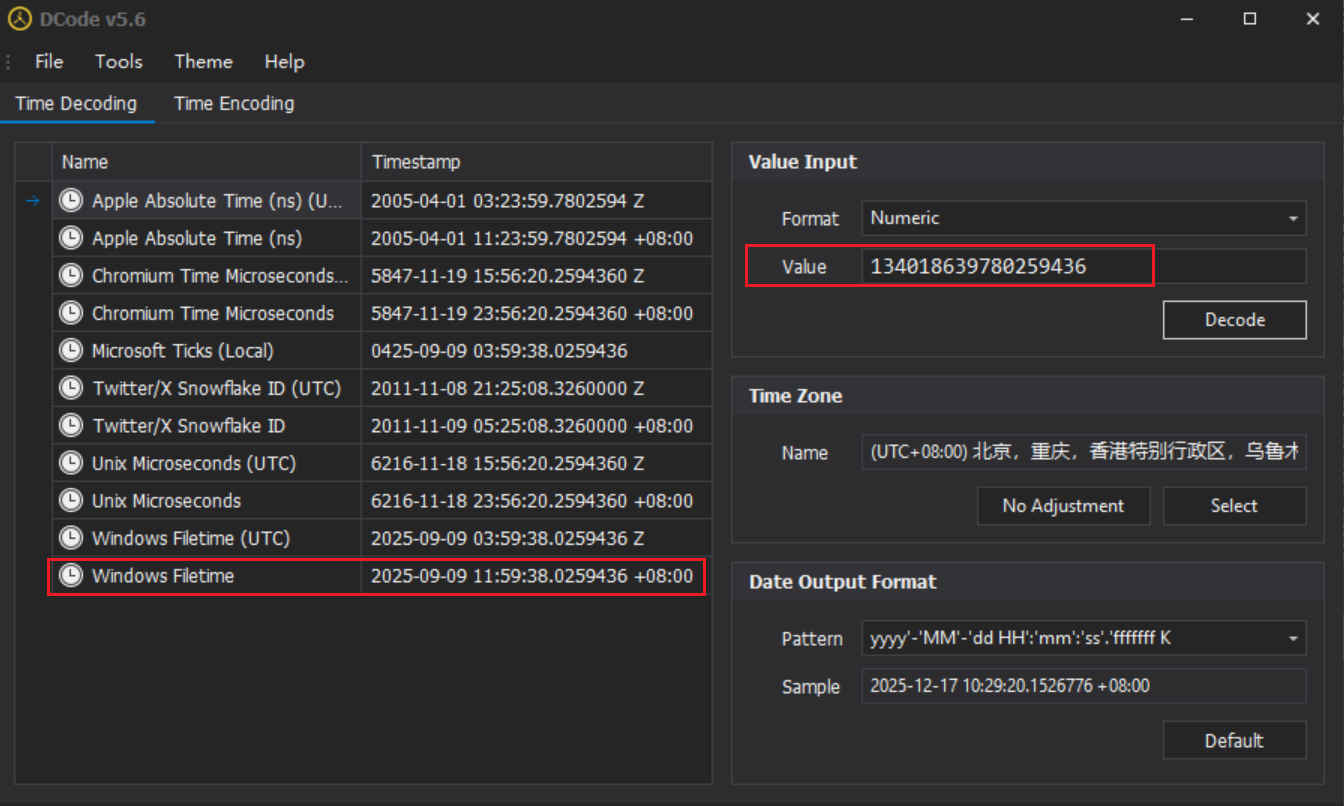The height and width of the screenshot is (806, 1344).
Task: Click the clock icon for Windows Filetime (UTC)
Action: point(71,538)
